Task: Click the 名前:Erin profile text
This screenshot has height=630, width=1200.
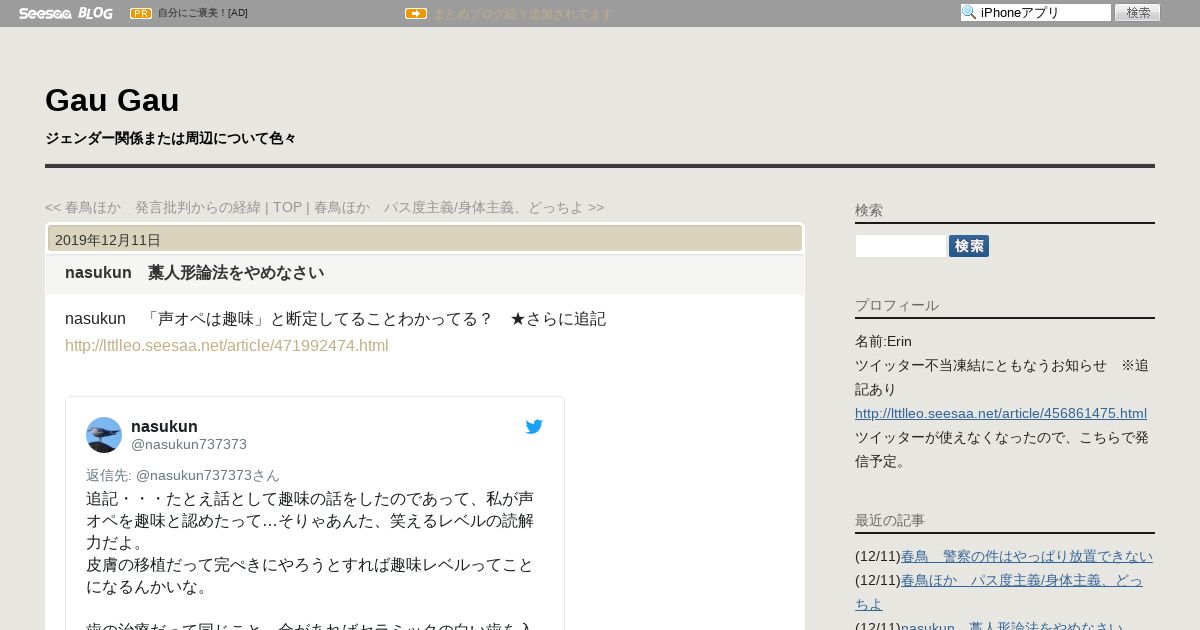Action: point(883,341)
